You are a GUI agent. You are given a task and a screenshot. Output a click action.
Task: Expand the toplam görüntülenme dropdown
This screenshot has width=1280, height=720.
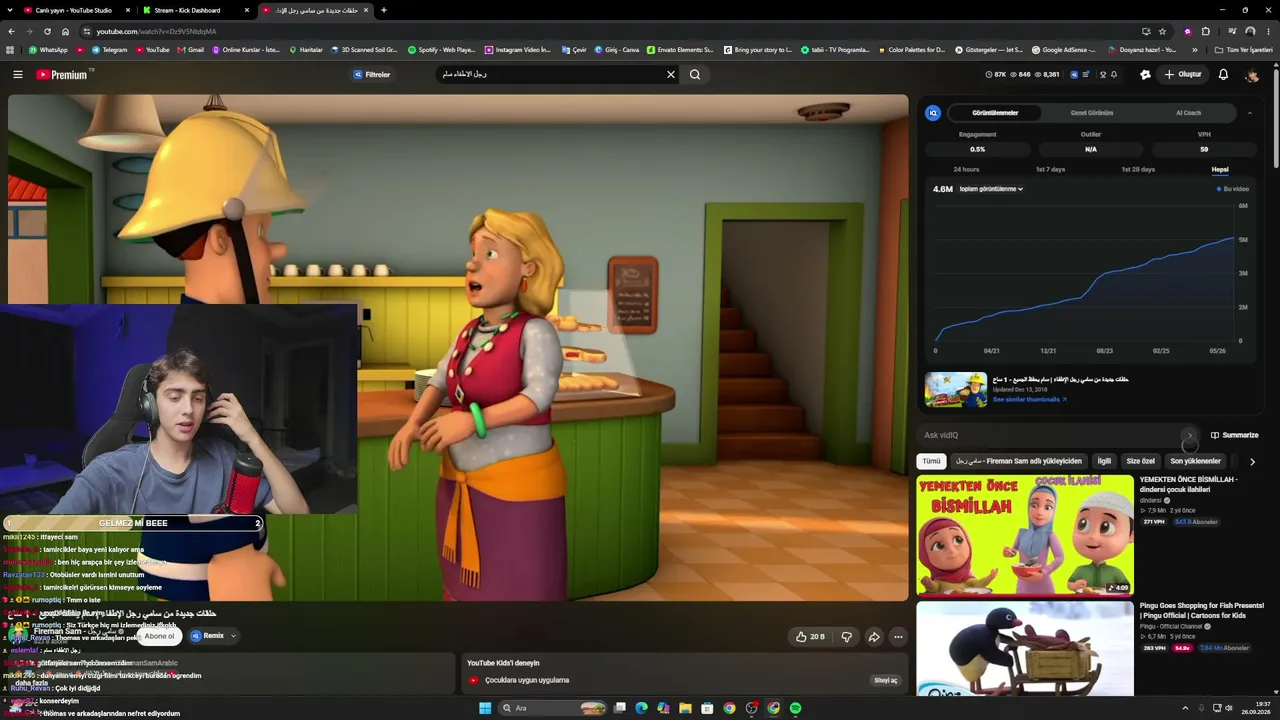(x=991, y=189)
